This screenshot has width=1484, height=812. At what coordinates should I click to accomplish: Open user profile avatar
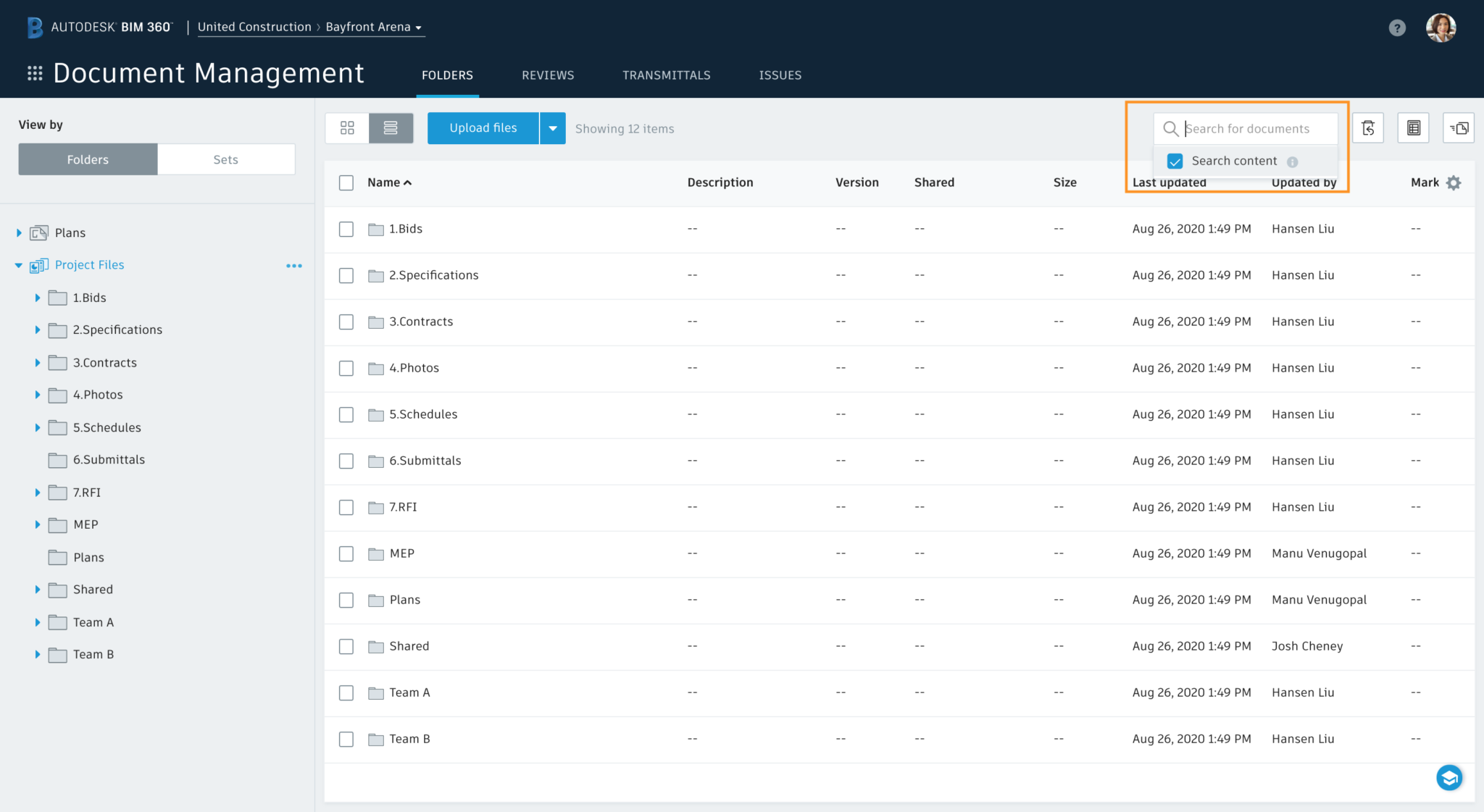point(1441,28)
